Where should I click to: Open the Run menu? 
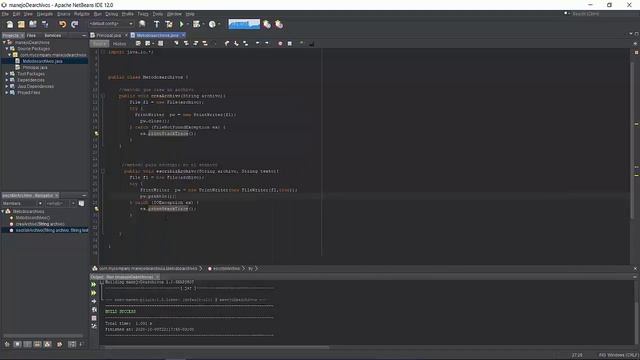tap(98, 14)
